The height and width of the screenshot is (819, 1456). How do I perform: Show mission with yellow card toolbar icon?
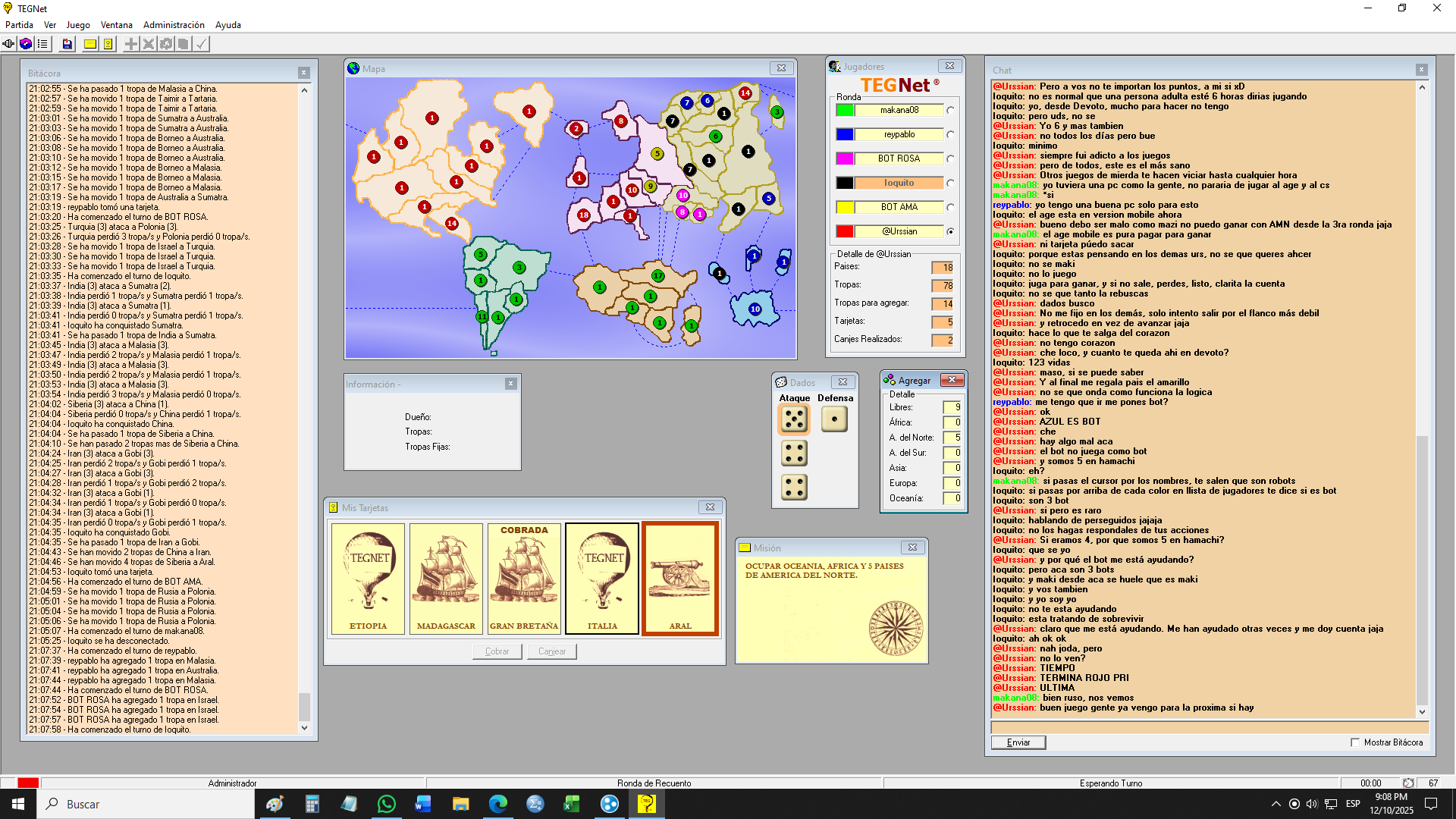(89, 44)
